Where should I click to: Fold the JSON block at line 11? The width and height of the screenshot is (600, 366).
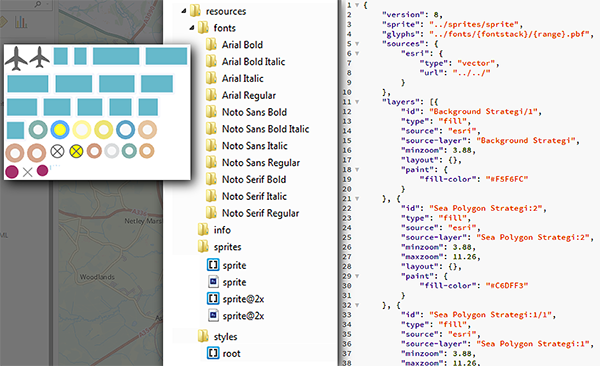click(357, 102)
